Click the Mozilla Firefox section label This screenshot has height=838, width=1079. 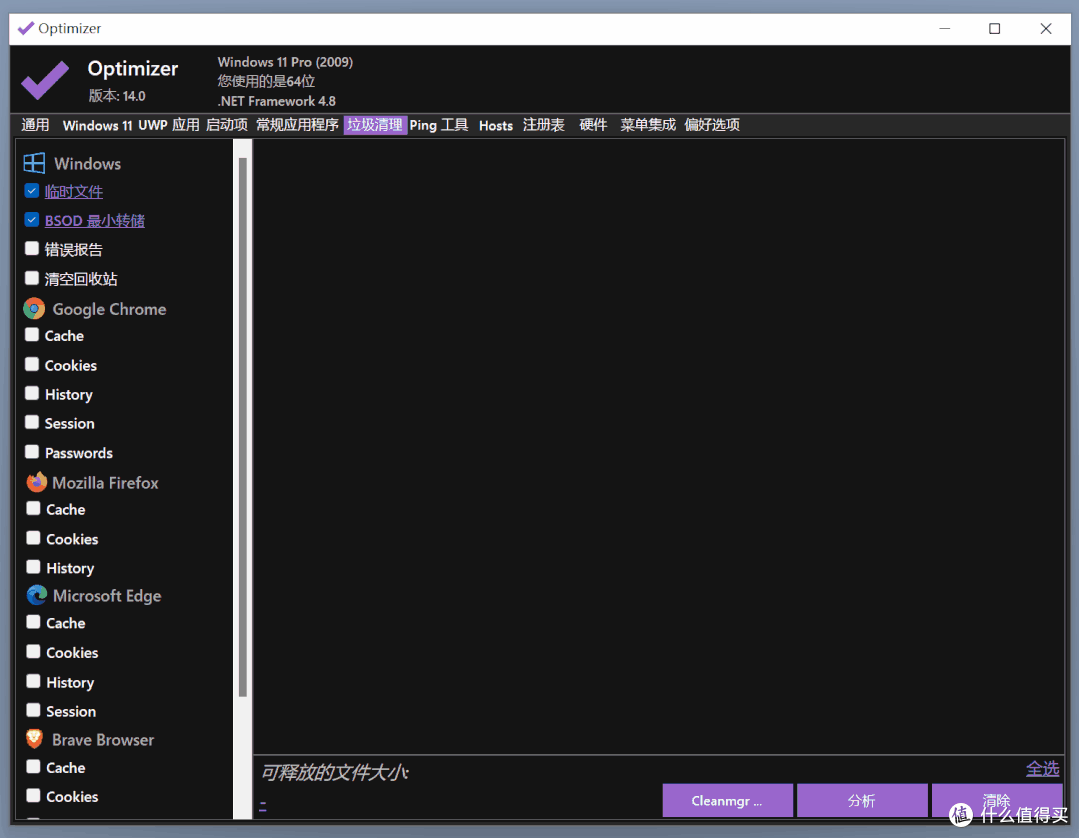(105, 483)
